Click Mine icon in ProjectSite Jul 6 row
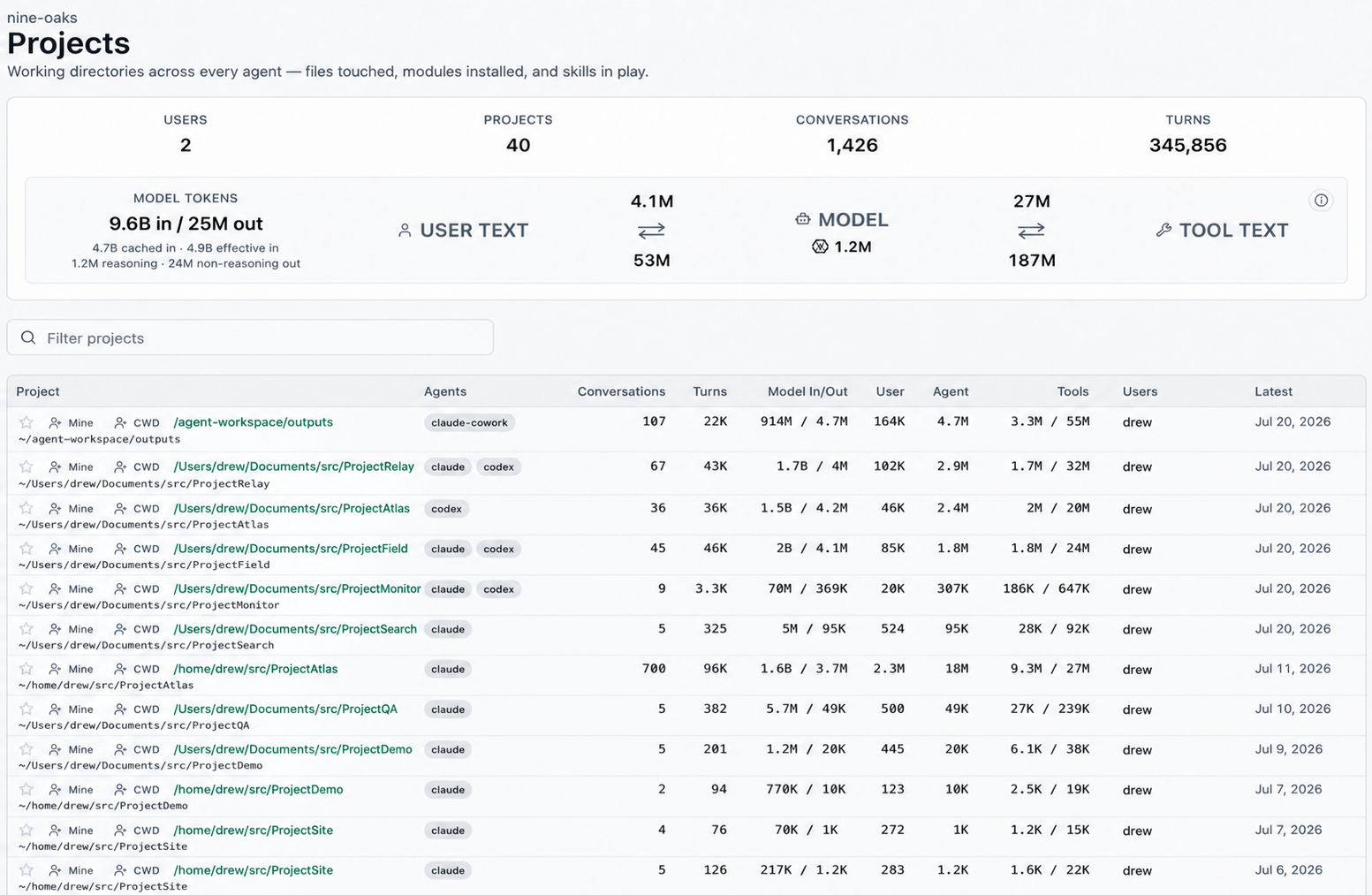Image resolution: width=1372 pixels, height=895 pixels. [55, 870]
